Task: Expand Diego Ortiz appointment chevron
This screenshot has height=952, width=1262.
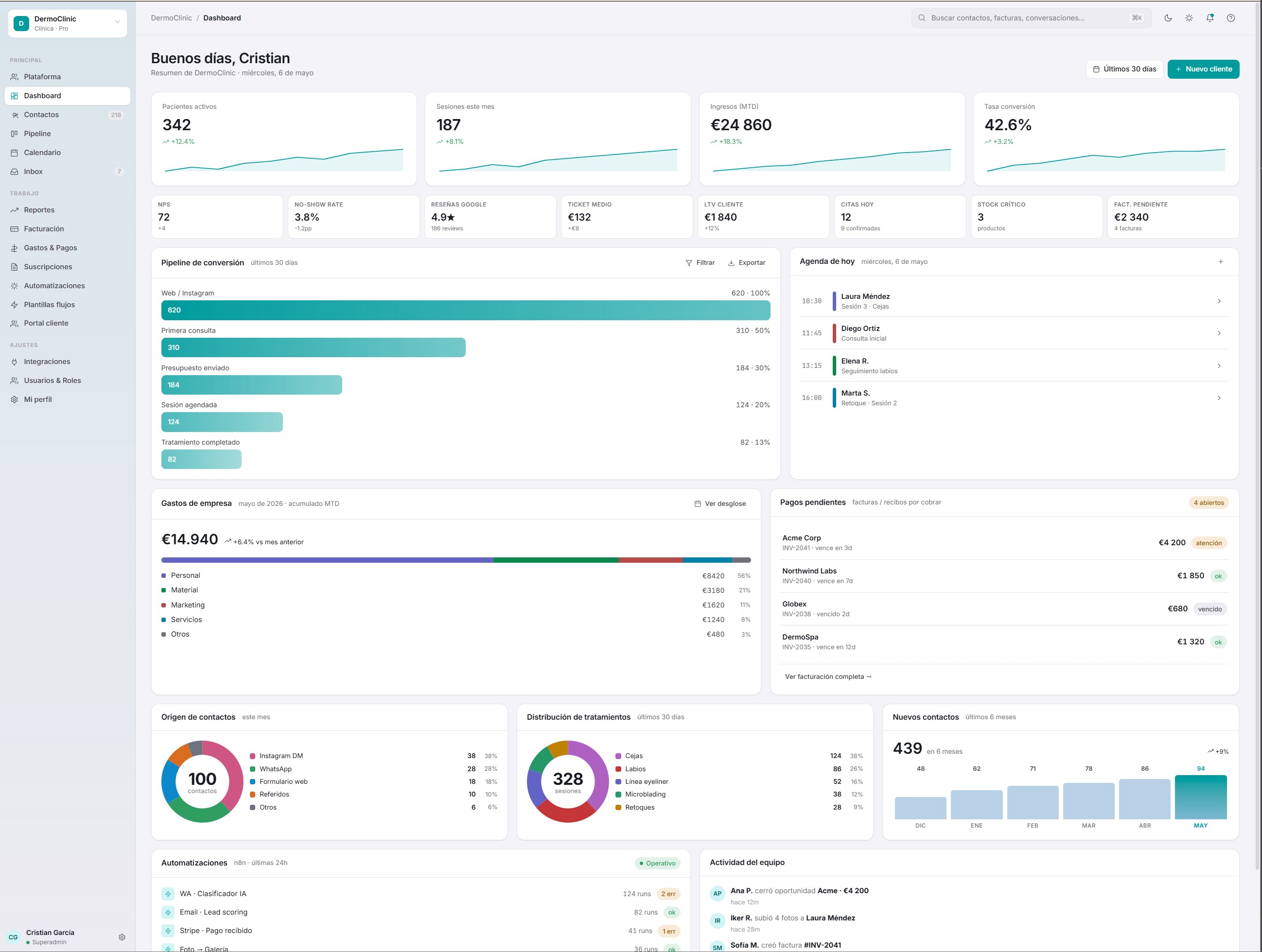Action: coord(1219,333)
